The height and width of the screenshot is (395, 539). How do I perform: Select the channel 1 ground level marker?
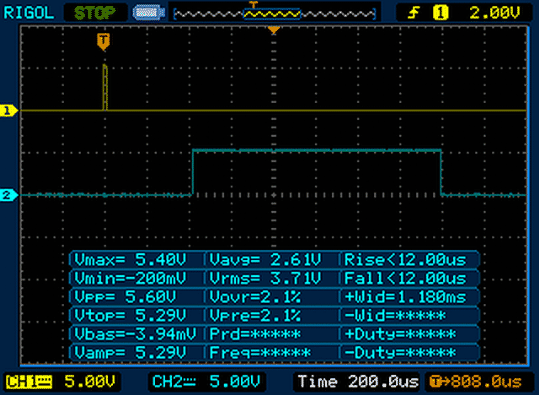tap(8, 111)
